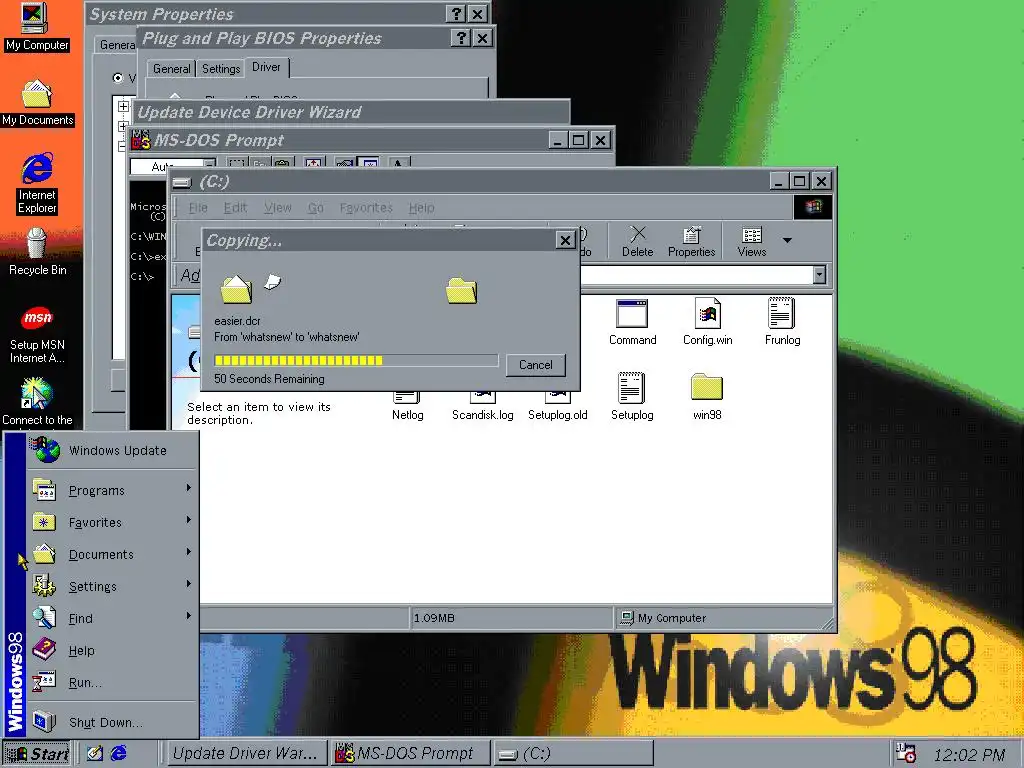The height and width of the screenshot is (768, 1024).
Task: Click the Setup MSN Internet Access icon
Action: pos(37,335)
